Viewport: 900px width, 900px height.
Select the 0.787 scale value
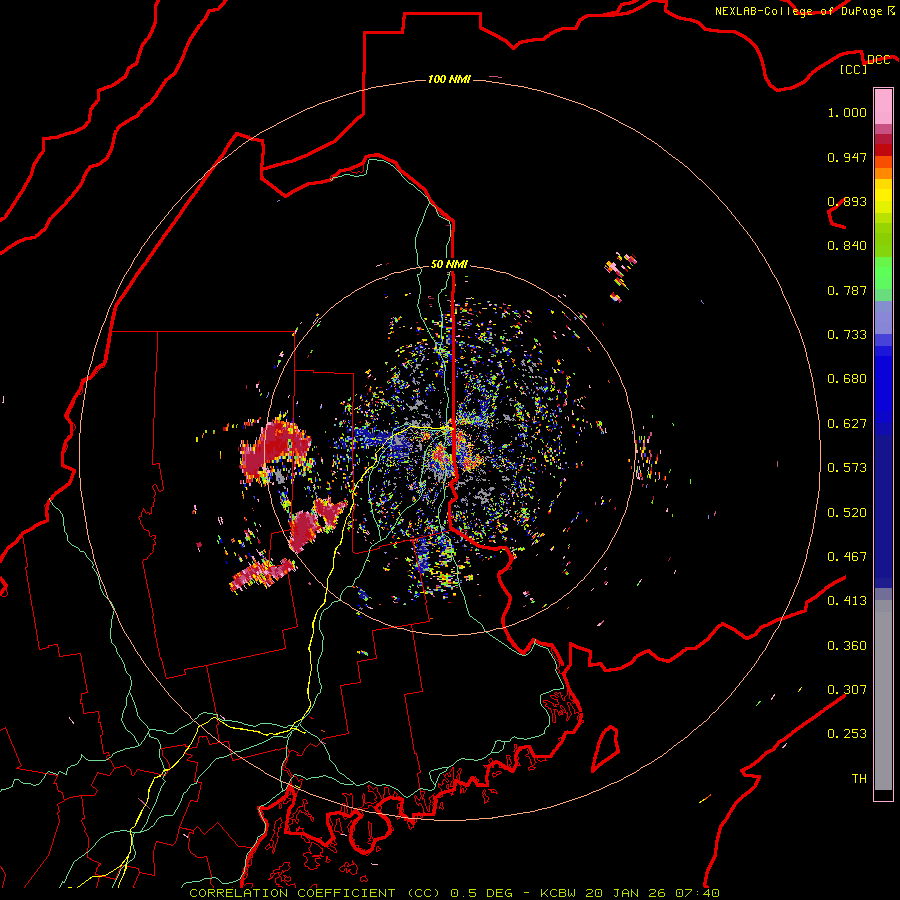coord(847,290)
